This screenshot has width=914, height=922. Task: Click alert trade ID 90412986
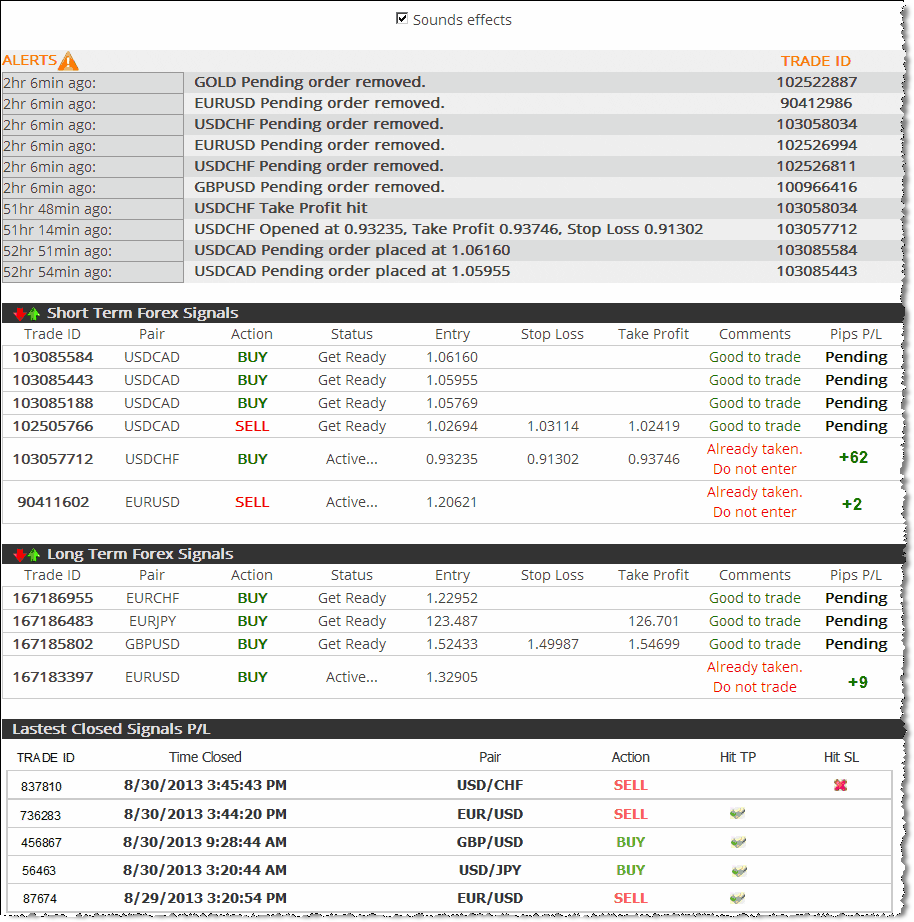816,103
